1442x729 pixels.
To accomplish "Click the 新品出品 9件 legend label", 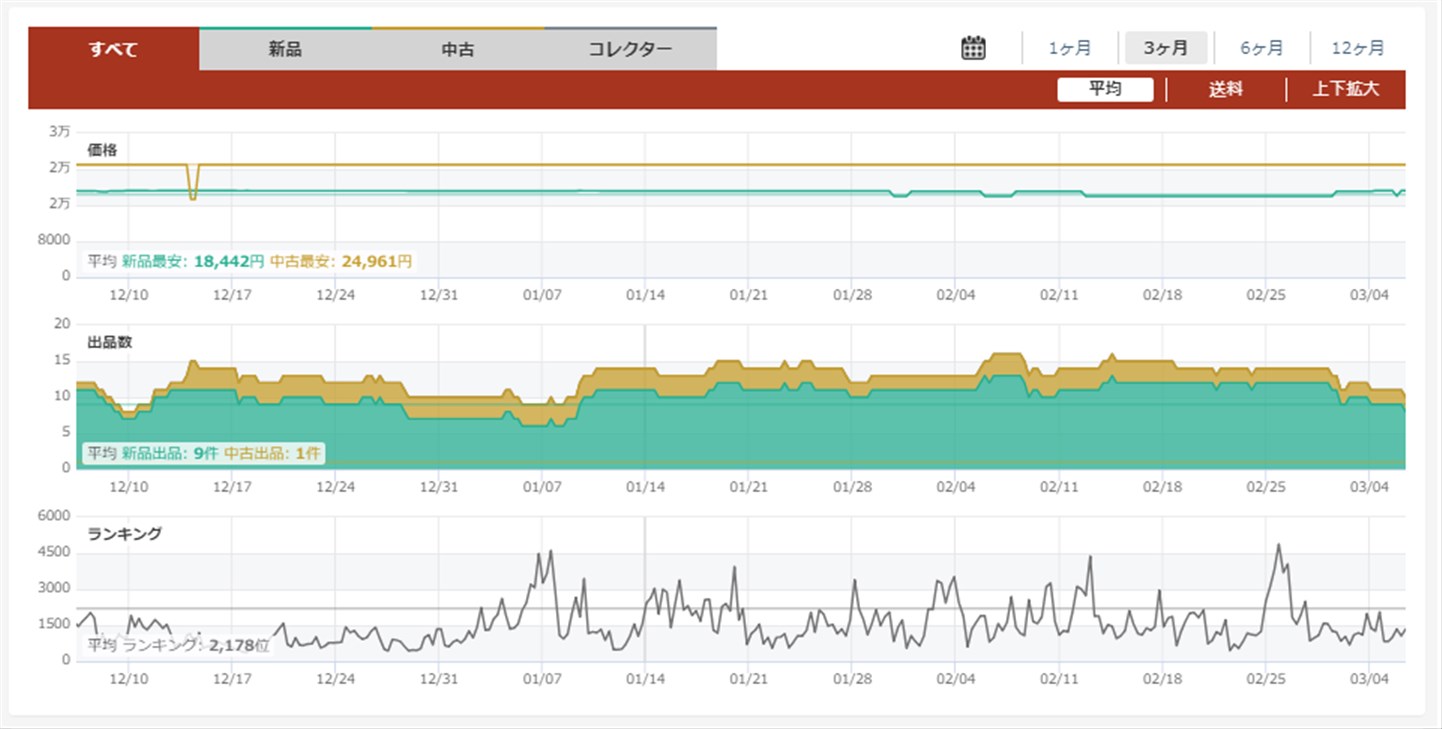I will [169, 453].
